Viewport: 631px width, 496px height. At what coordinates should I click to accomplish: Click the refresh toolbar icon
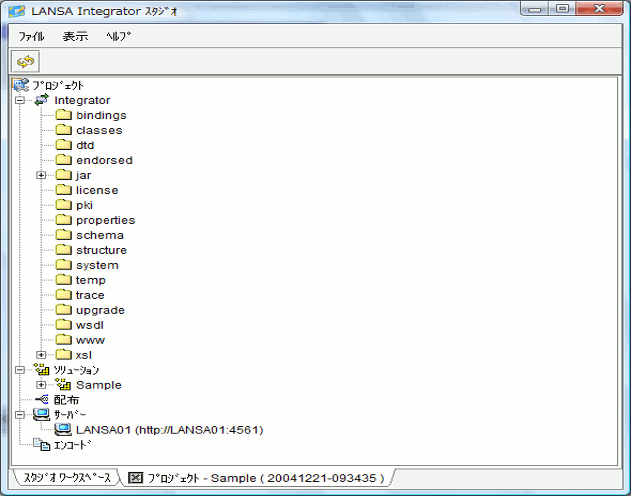[25, 62]
